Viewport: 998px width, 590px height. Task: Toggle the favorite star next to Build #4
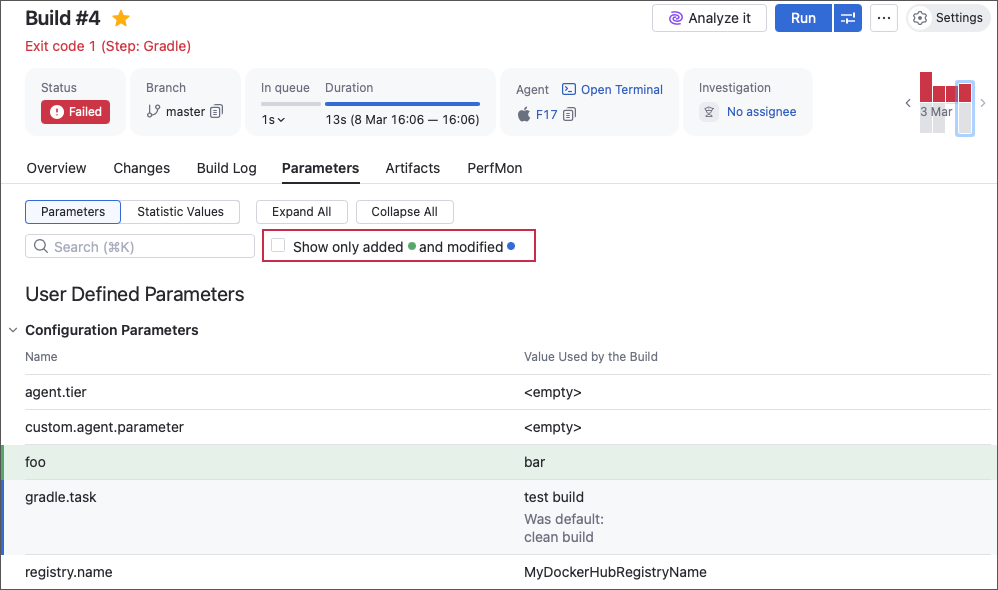(121, 18)
